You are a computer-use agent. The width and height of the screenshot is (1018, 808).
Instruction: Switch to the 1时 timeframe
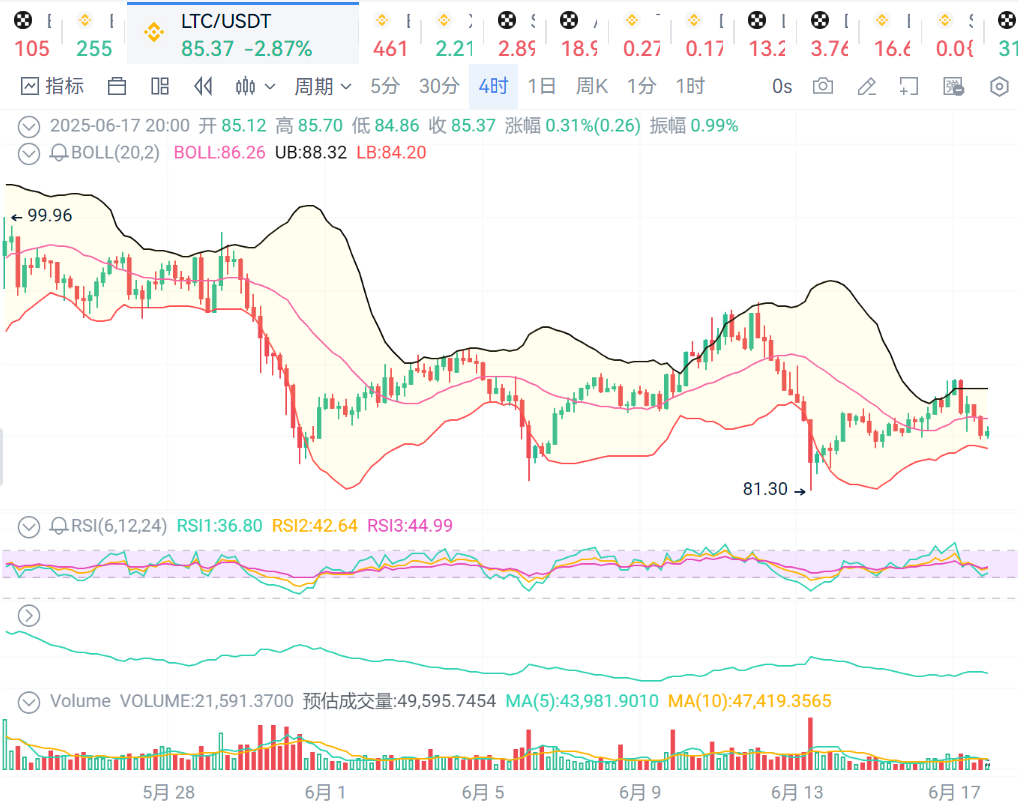[x=690, y=86]
